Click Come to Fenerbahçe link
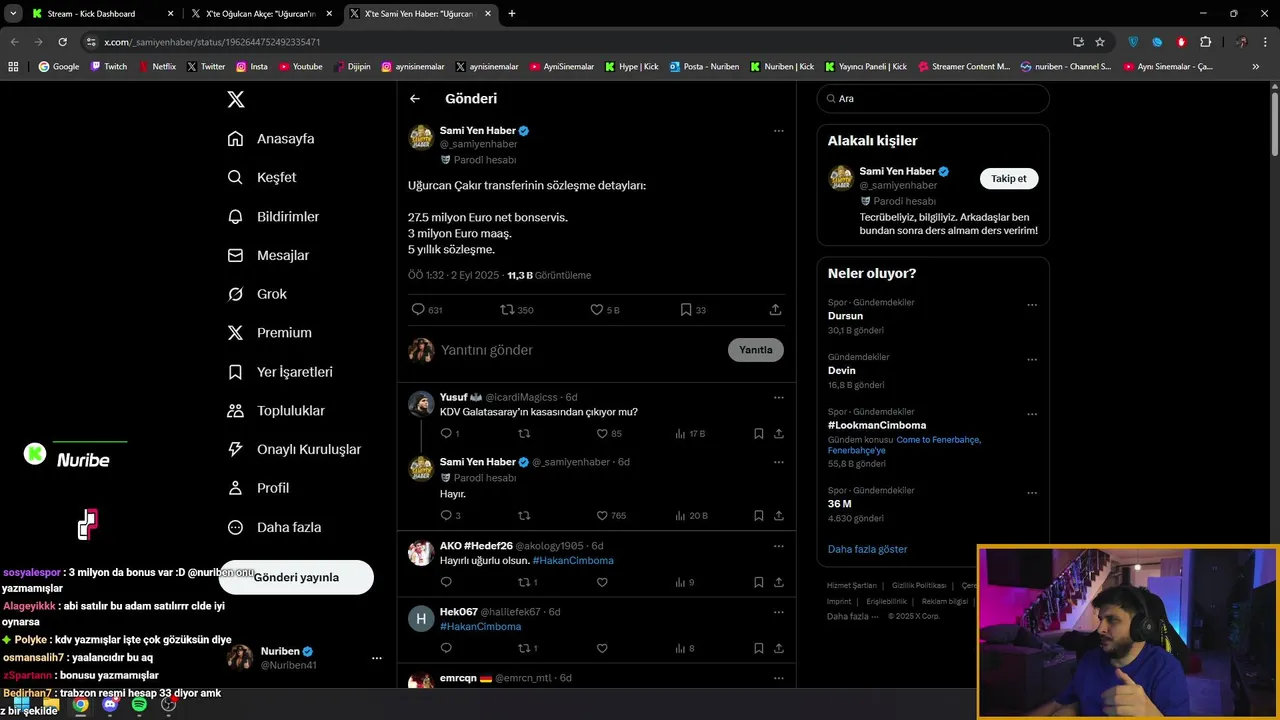Screen dimensions: 1280x720 point(938,440)
